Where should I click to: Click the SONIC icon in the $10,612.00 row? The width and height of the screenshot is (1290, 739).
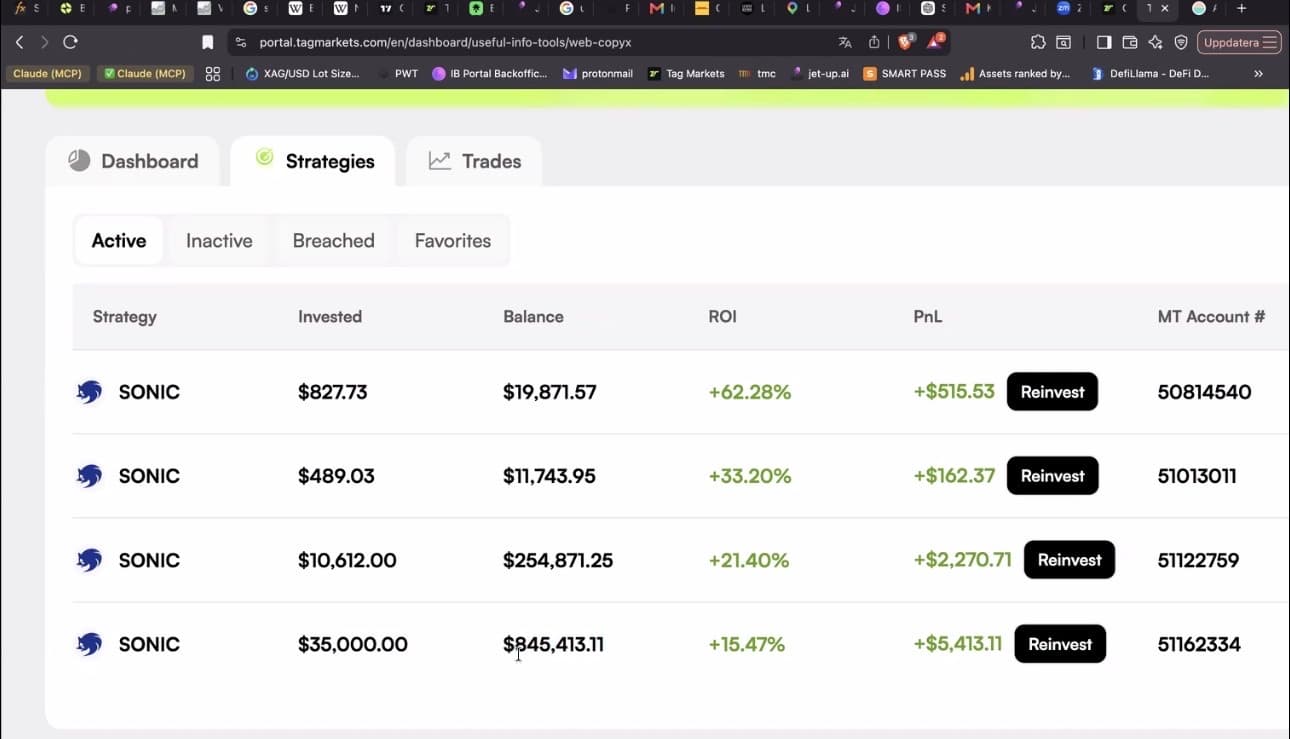[x=89, y=560]
